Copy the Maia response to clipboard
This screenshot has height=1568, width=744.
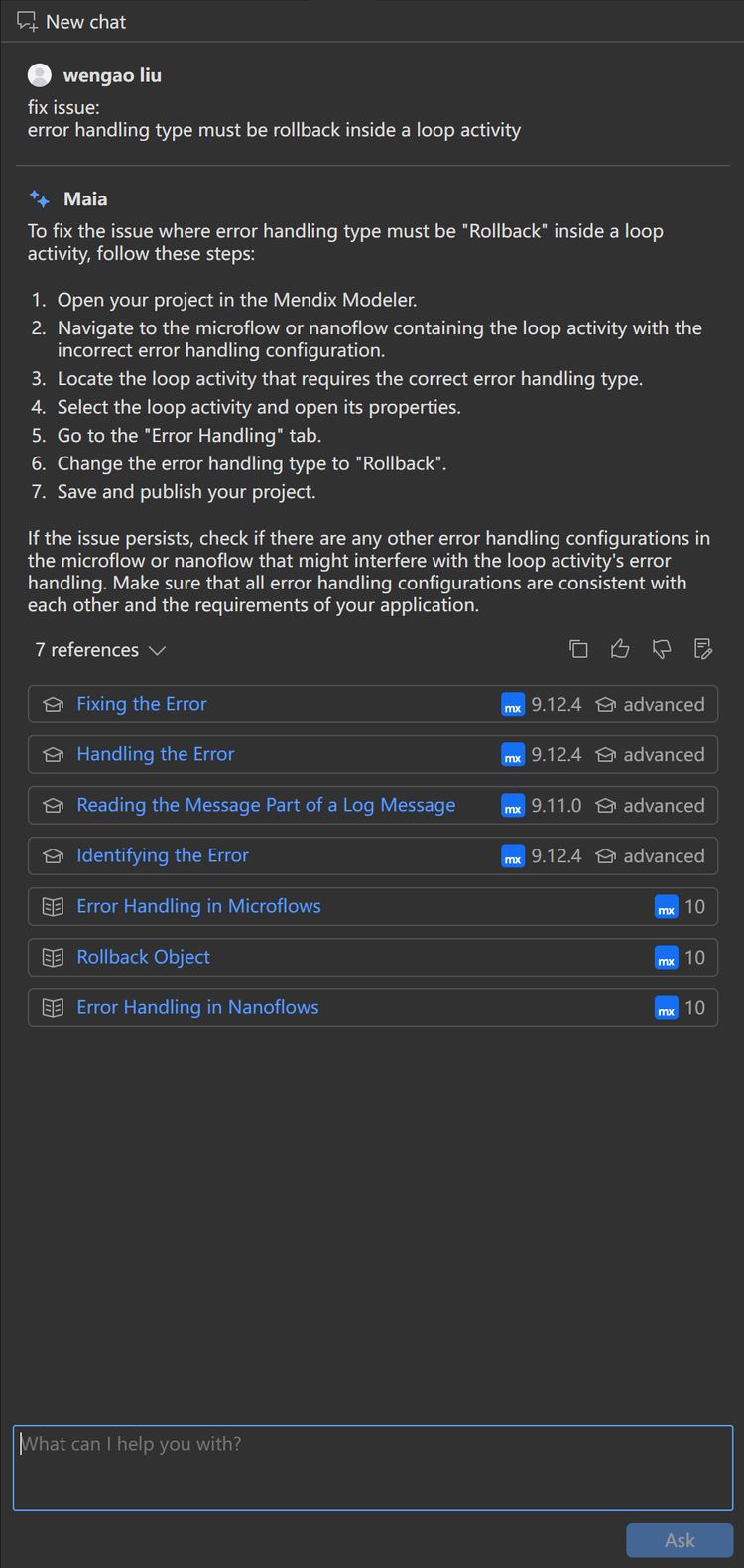pyautogui.click(x=578, y=649)
